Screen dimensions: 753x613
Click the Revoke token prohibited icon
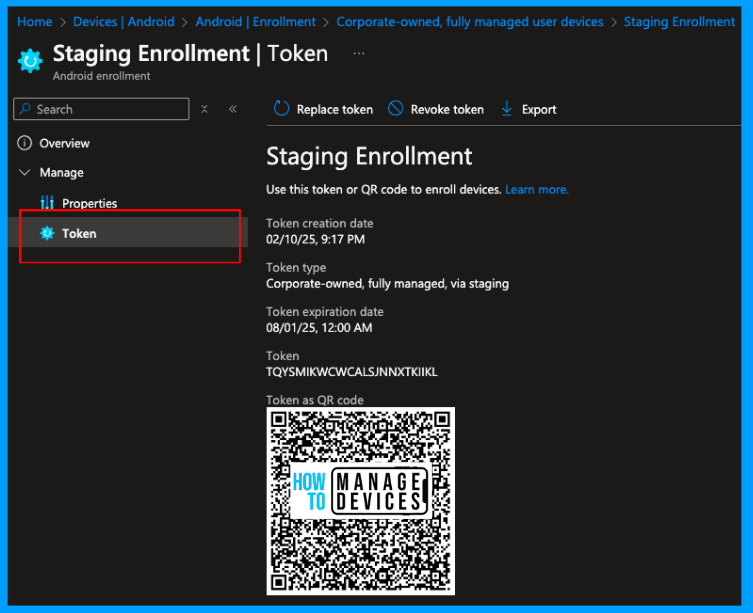pyautogui.click(x=396, y=109)
